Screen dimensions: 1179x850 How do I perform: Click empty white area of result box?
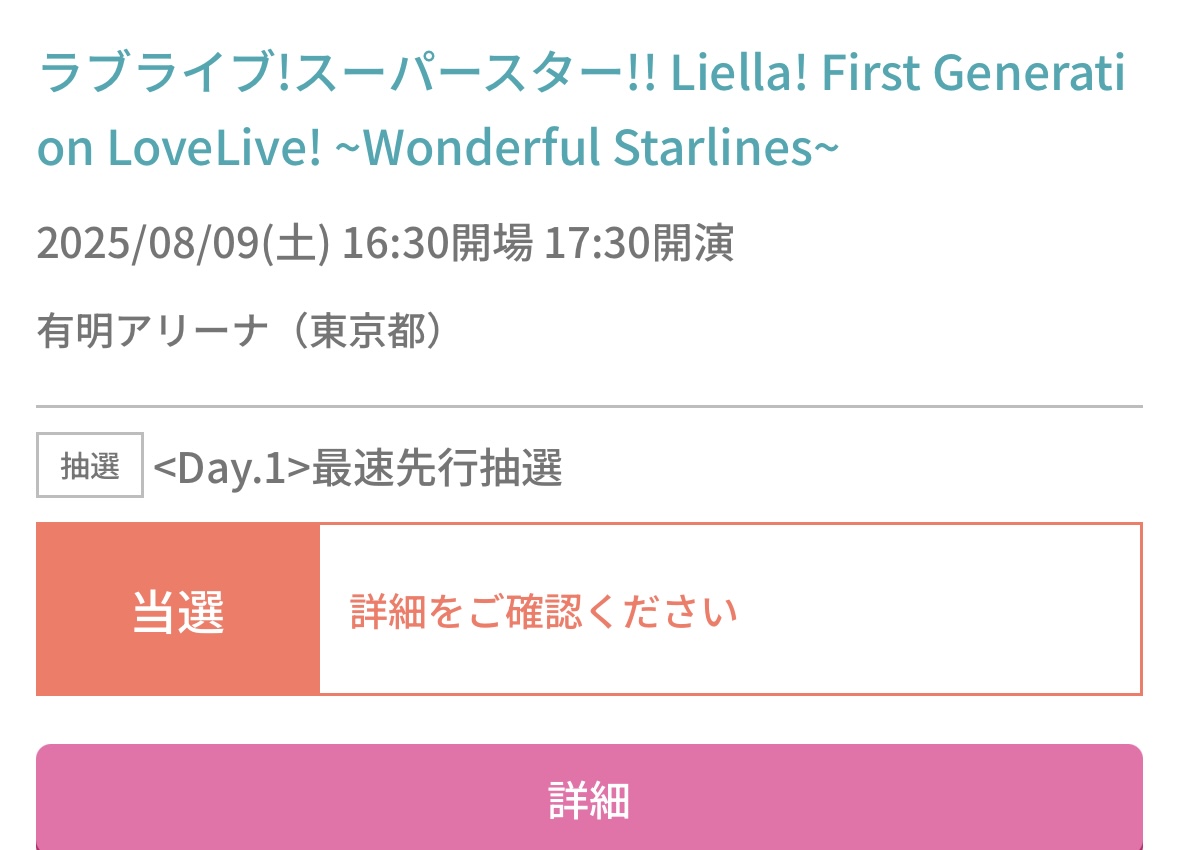tap(940, 609)
